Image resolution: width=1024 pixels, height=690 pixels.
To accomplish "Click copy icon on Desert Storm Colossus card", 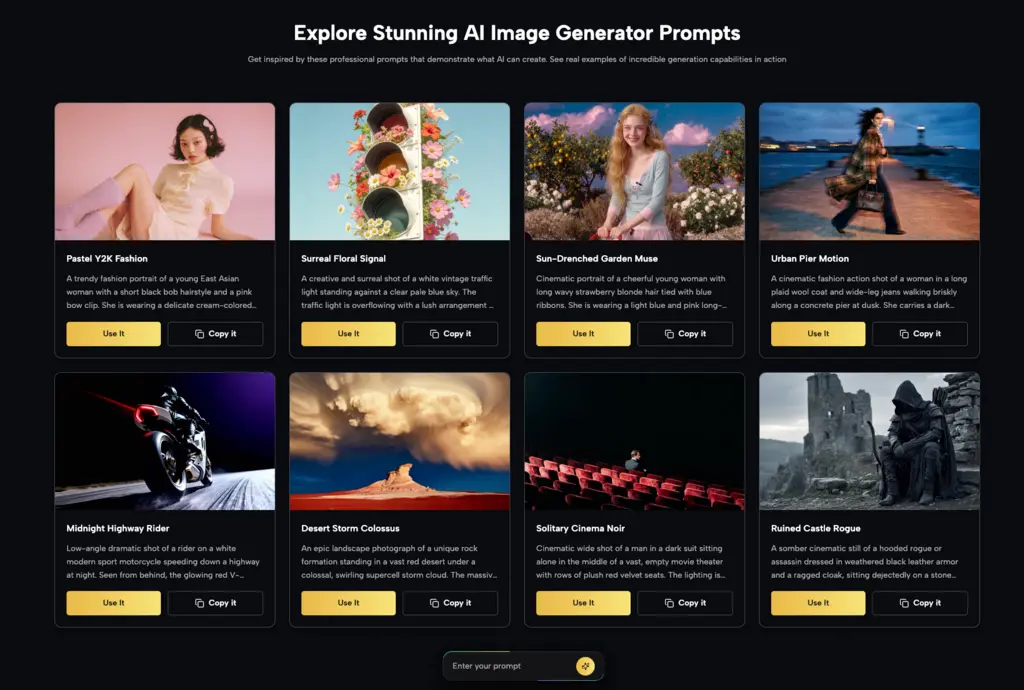I will pyautogui.click(x=434, y=603).
